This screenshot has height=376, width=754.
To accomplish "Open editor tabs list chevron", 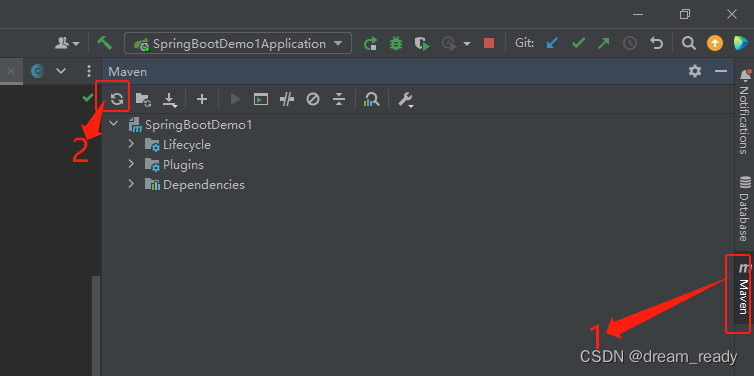I will pos(61,71).
